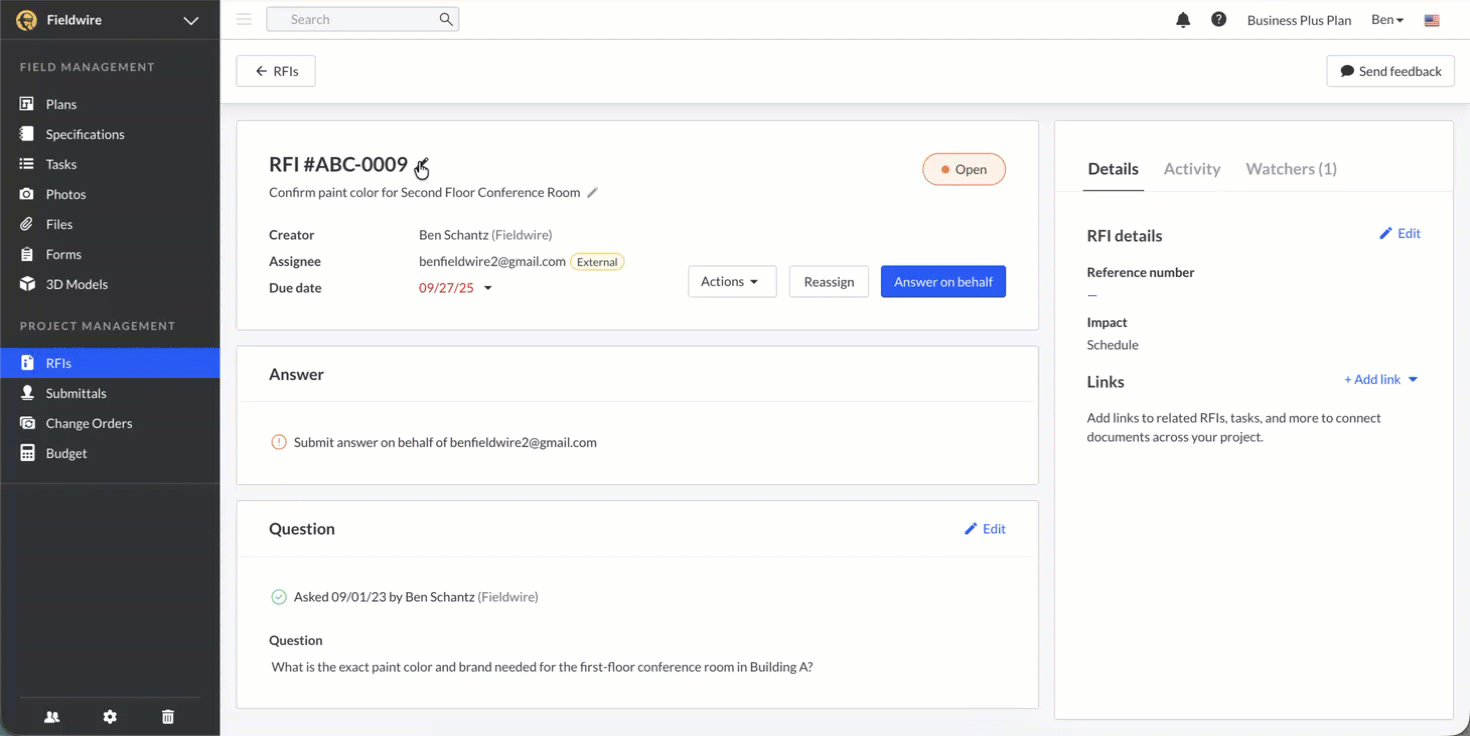The width and height of the screenshot is (1470, 736).
Task: Switch to the Watchers tab
Action: (x=1290, y=169)
